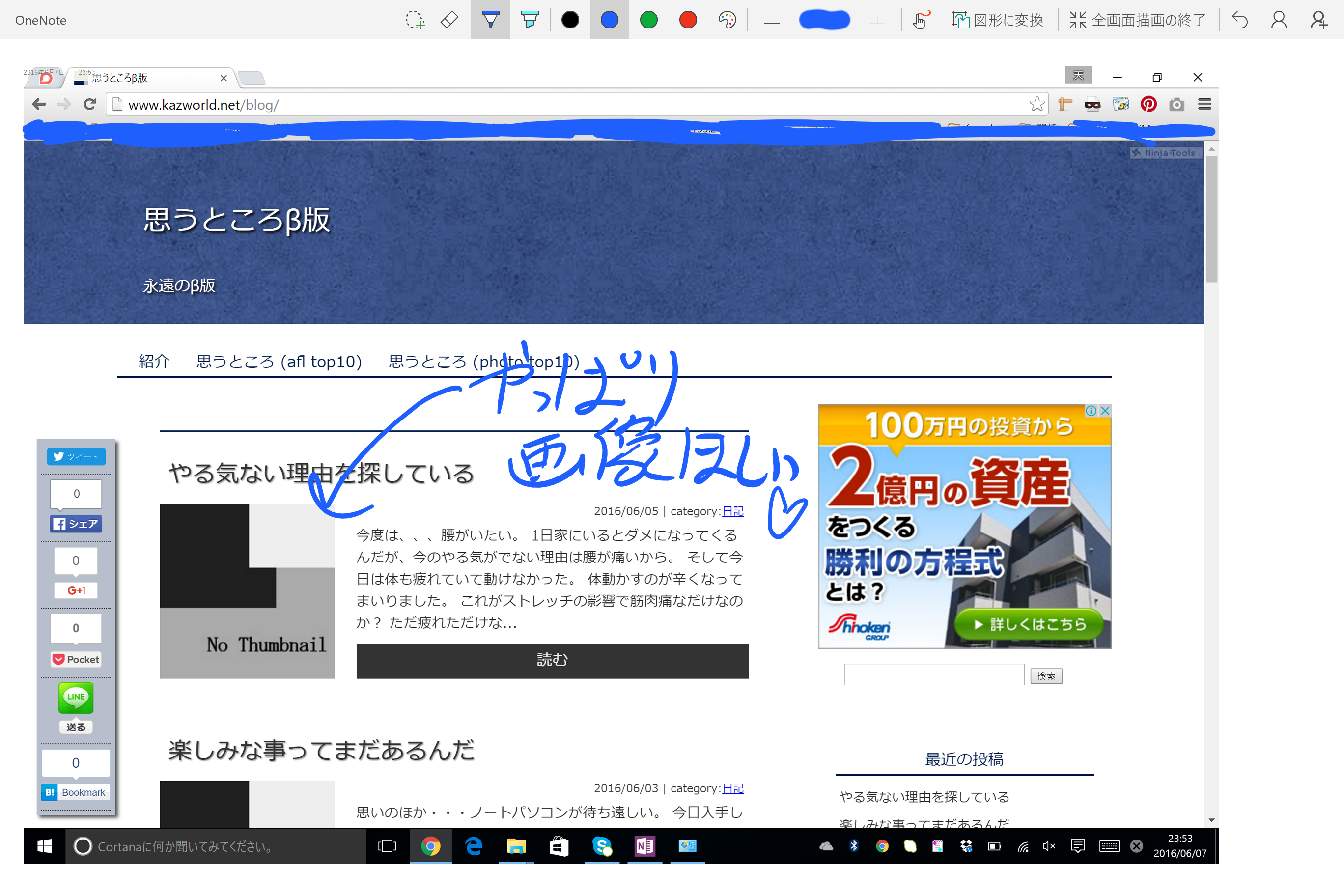The height and width of the screenshot is (896, 1344).
Task: Open 思うところ (photo top10) menu item
Action: [x=484, y=361]
